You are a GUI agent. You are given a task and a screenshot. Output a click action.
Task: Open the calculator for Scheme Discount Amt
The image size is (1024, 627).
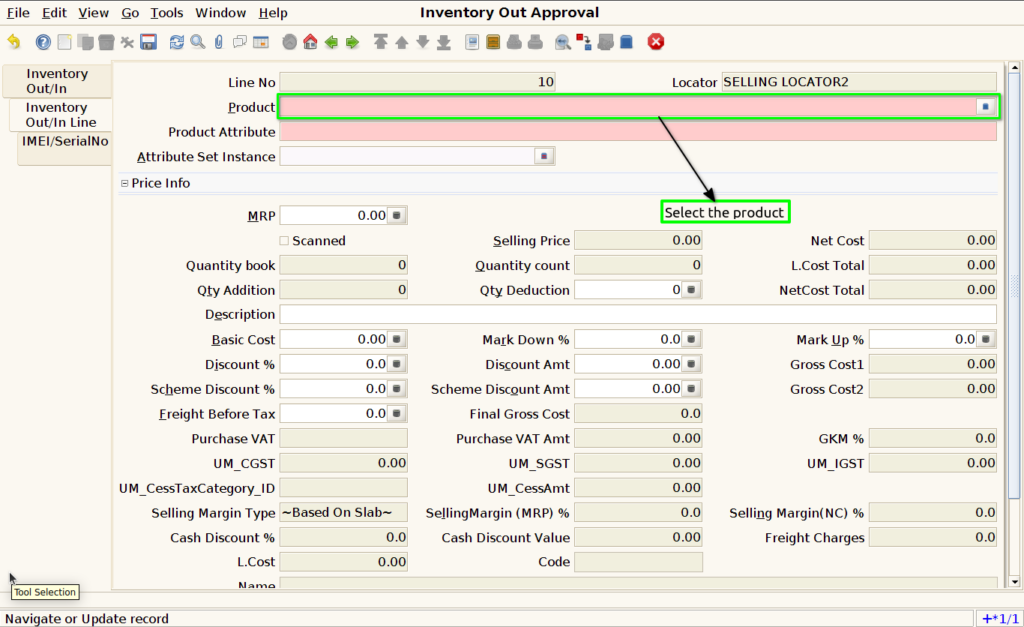pos(691,389)
